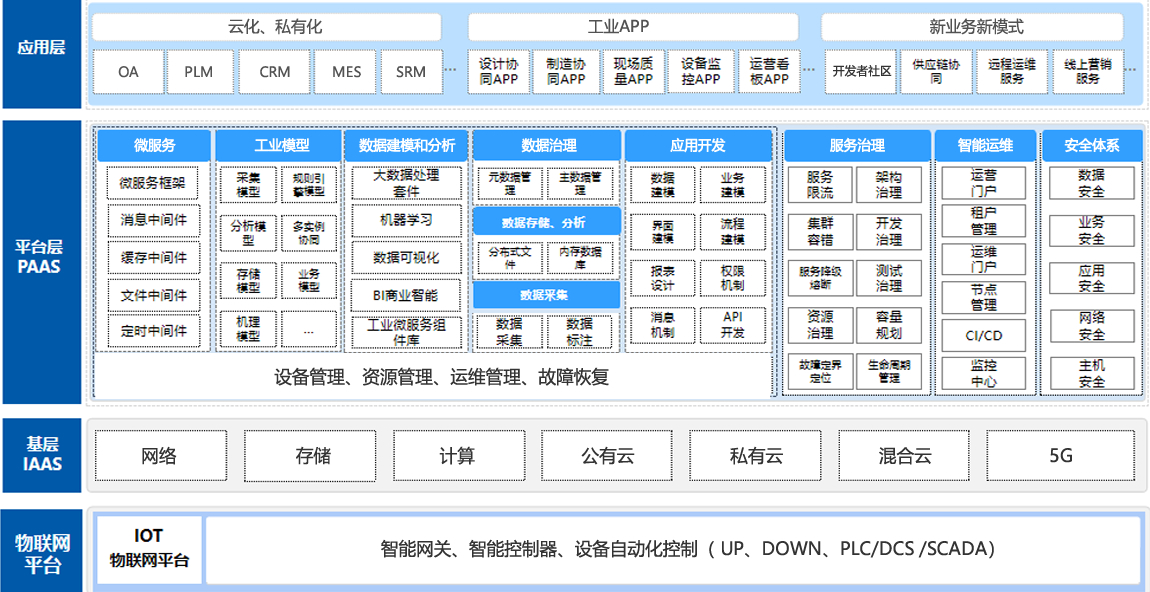Open the 开发者社区 box
Image resolution: width=1150 pixels, height=592 pixels.
click(861, 72)
